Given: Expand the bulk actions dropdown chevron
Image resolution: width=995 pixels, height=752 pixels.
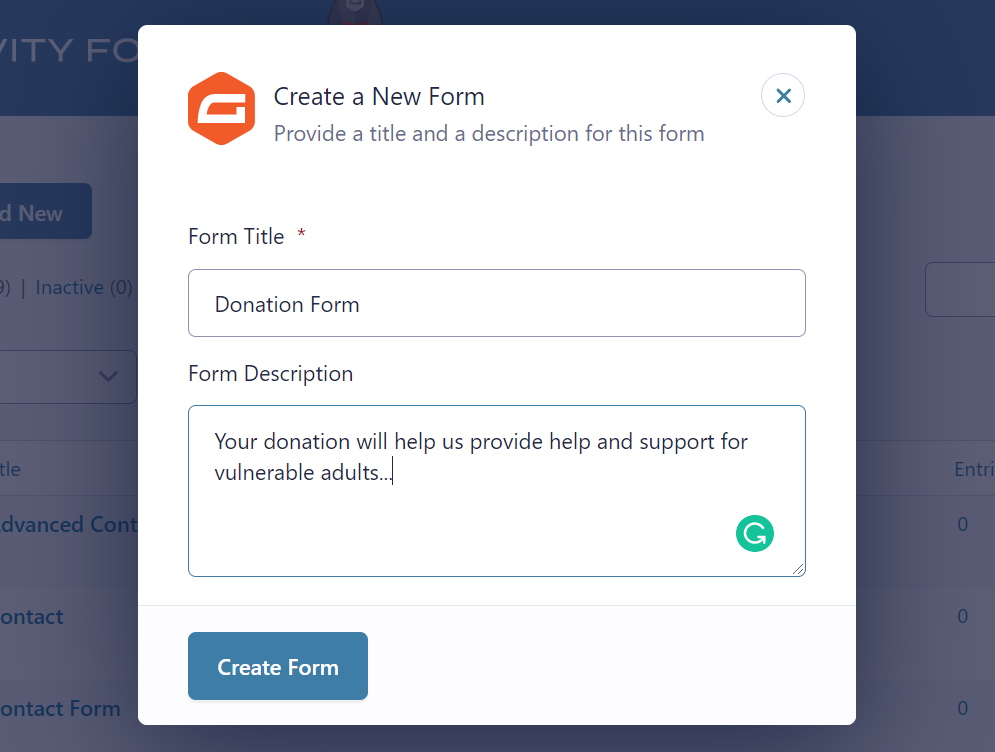Looking at the screenshot, I should click(109, 376).
